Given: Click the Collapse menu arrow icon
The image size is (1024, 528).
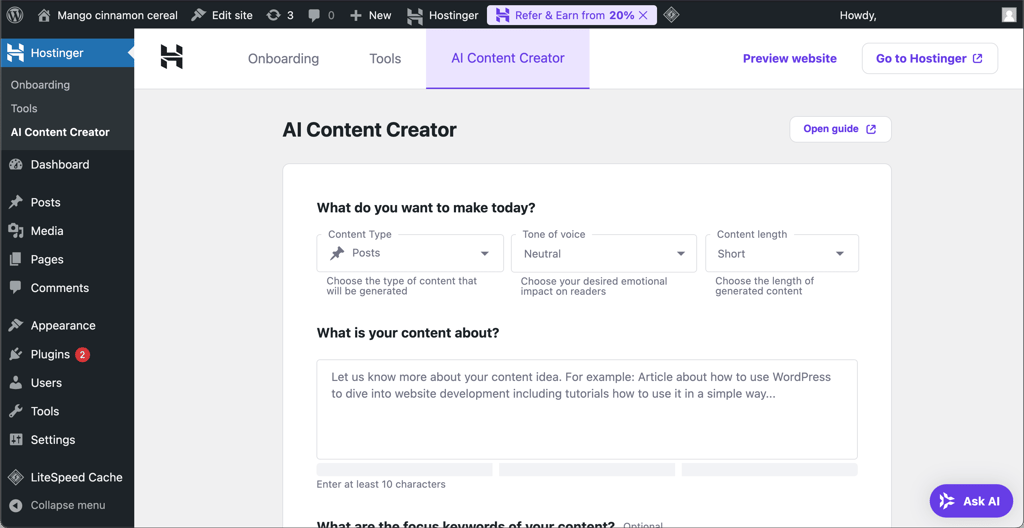Looking at the screenshot, I should tap(16, 505).
